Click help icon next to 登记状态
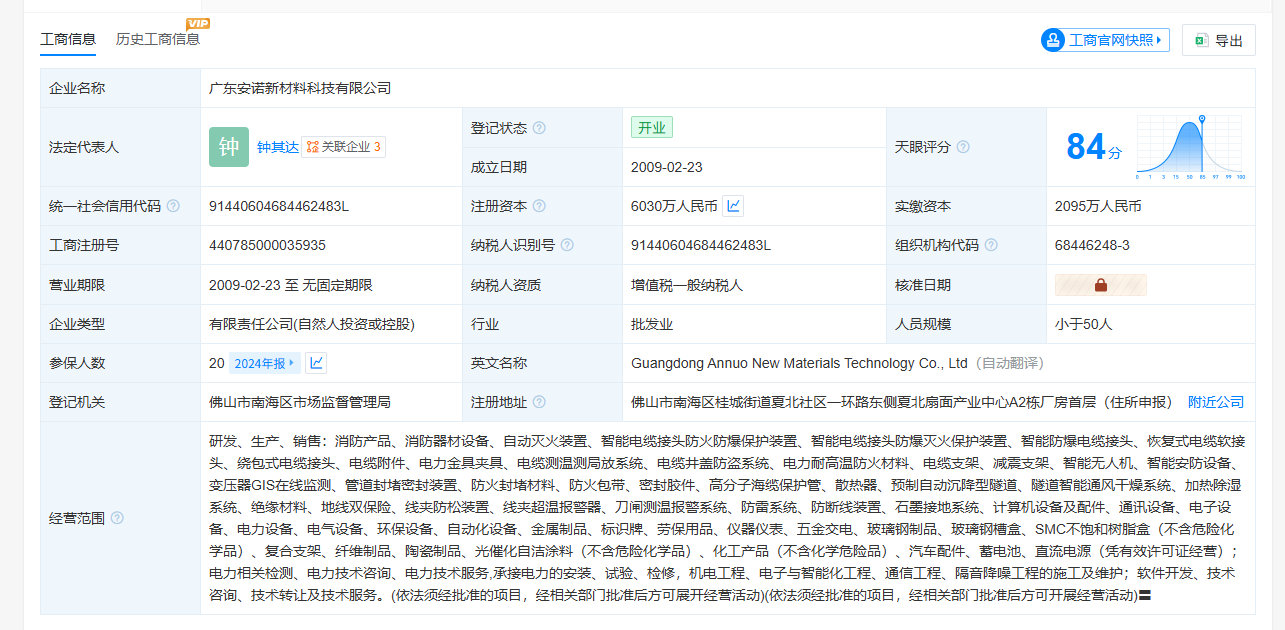This screenshot has height=630, width=1285. pos(539,128)
